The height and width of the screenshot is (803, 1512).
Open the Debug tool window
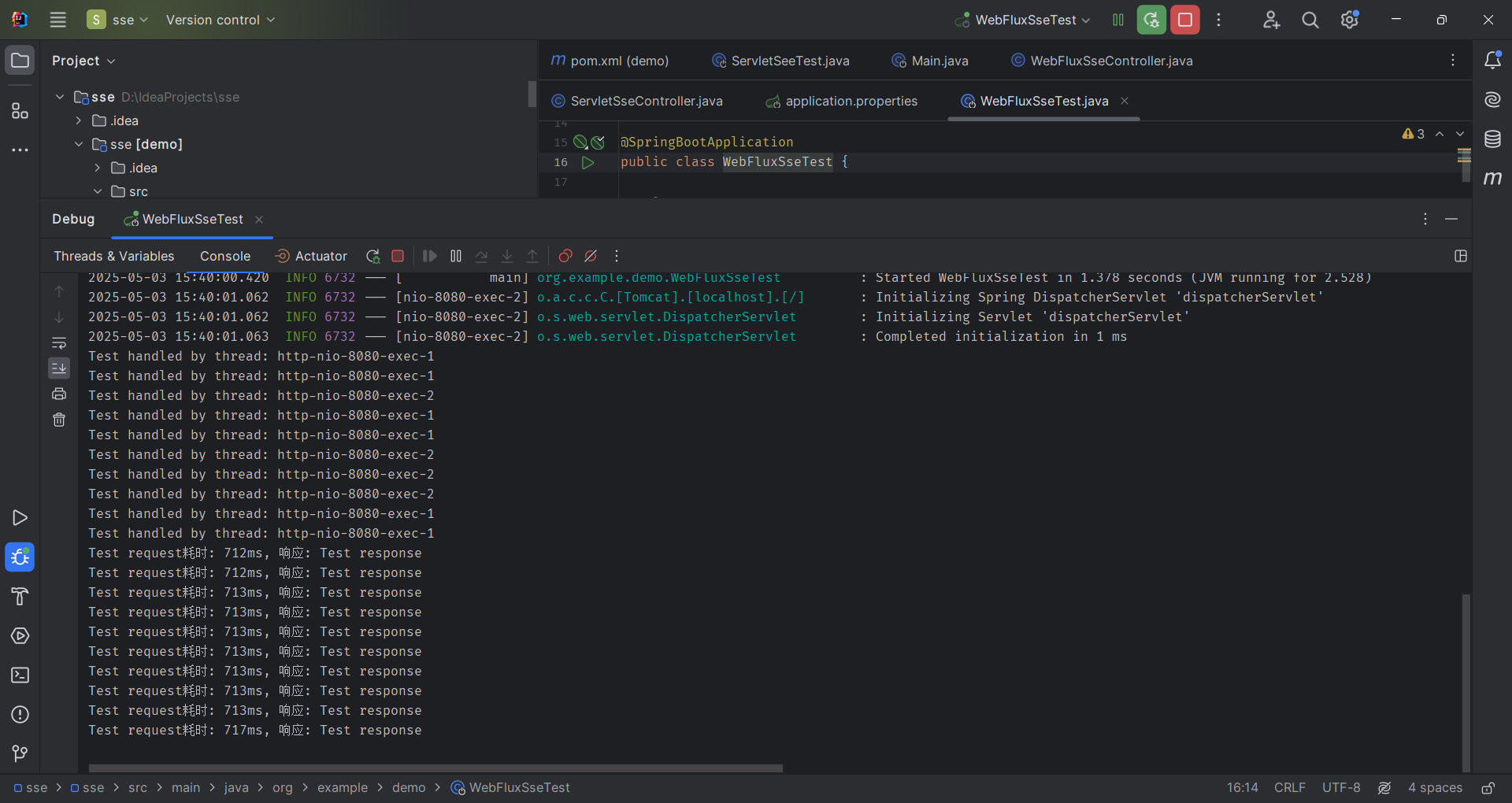(20, 557)
